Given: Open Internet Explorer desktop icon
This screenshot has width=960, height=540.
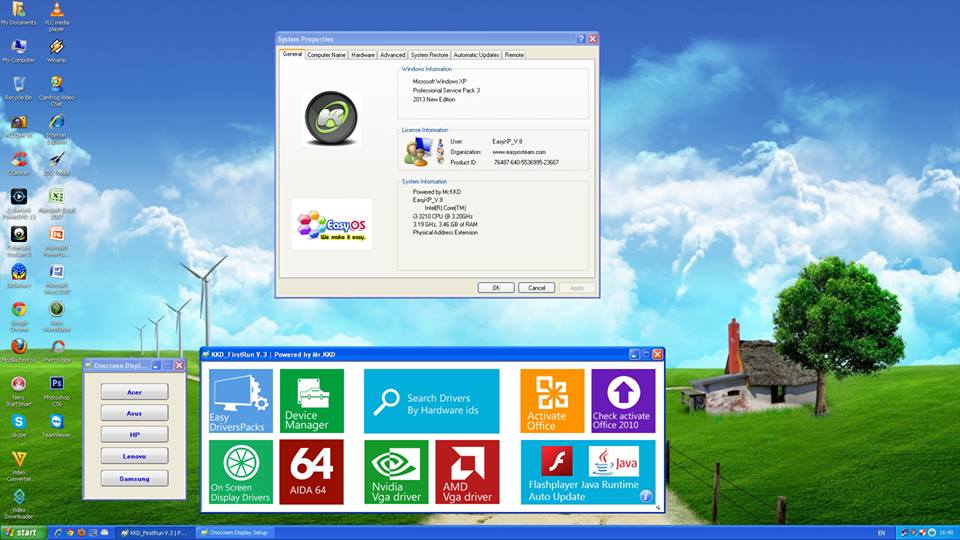Looking at the screenshot, I should [x=56, y=129].
